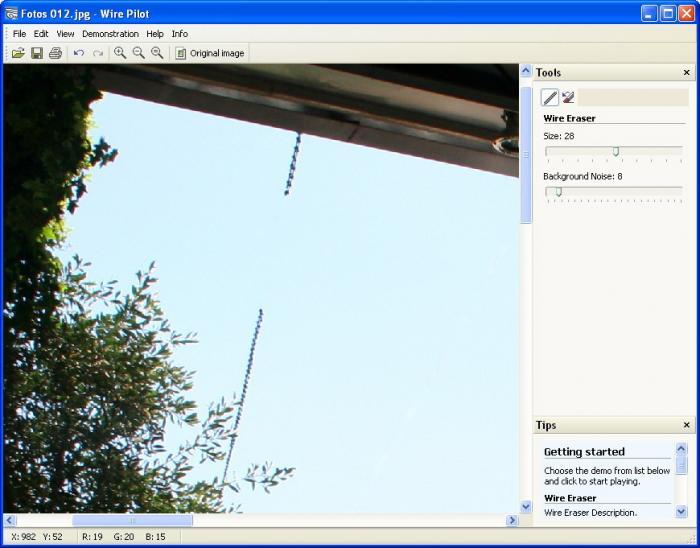Viewport: 700px width, 548px height.
Task: Select the Wire Eraser pencil tool
Action: (x=550, y=97)
